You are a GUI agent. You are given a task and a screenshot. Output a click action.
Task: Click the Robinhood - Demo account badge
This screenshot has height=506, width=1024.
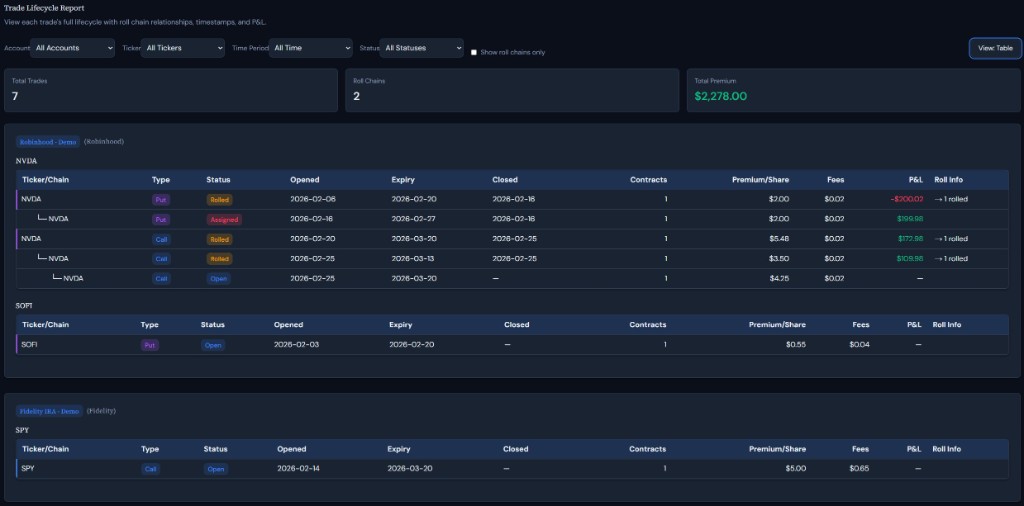[x=48, y=142]
